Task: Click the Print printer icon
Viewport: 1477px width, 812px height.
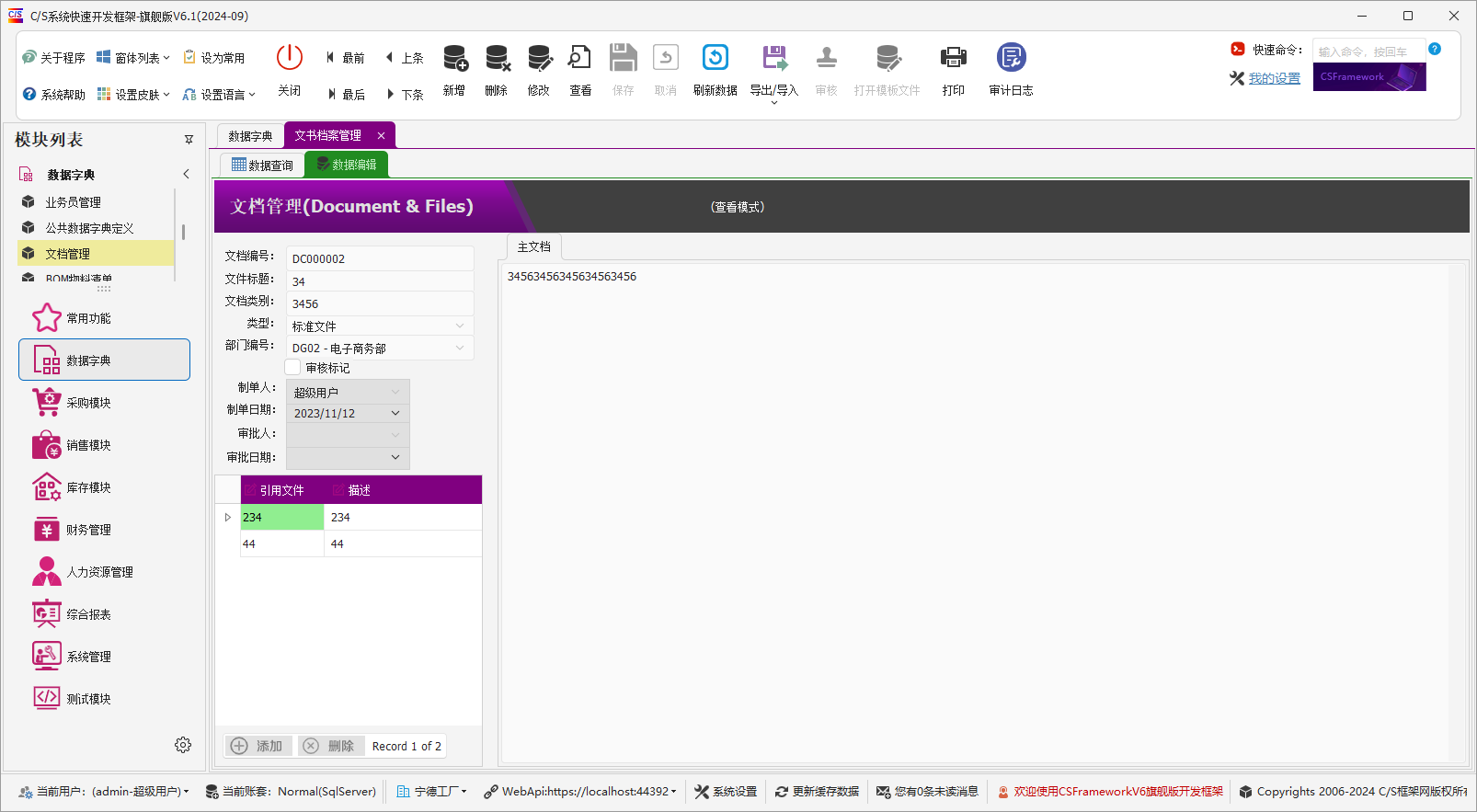Action: tap(954, 58)
